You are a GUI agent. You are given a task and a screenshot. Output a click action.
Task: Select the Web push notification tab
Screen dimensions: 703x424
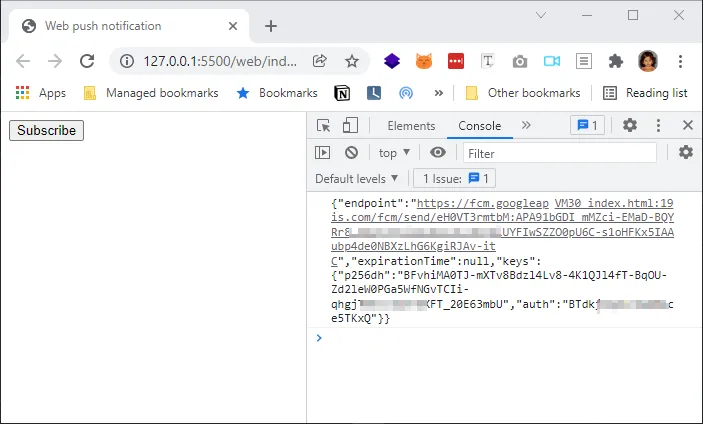click(x=129, y=26)
